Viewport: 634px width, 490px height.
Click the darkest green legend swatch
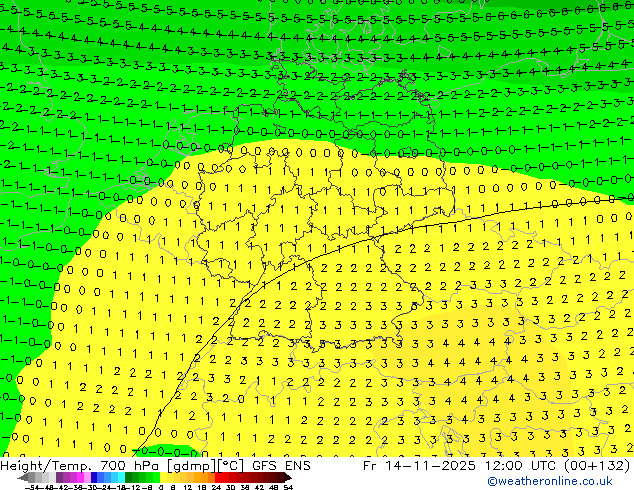pyautogui.click(x=128, y=477)
